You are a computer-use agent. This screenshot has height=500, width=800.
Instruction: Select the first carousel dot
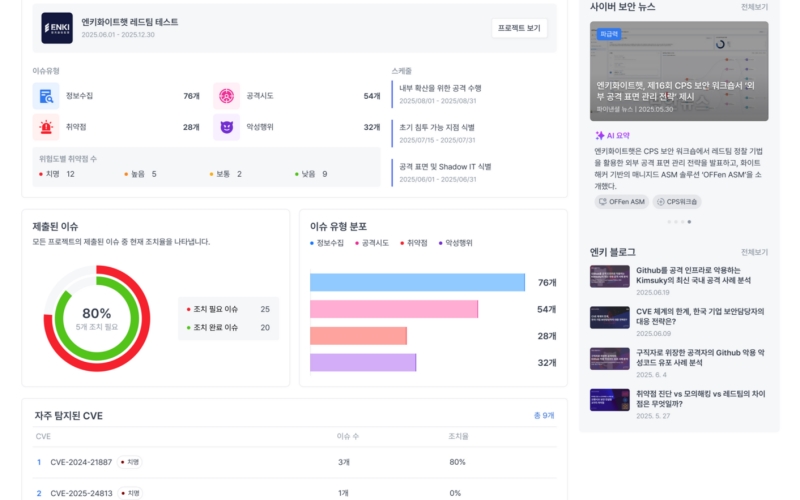tap(669, 222)
